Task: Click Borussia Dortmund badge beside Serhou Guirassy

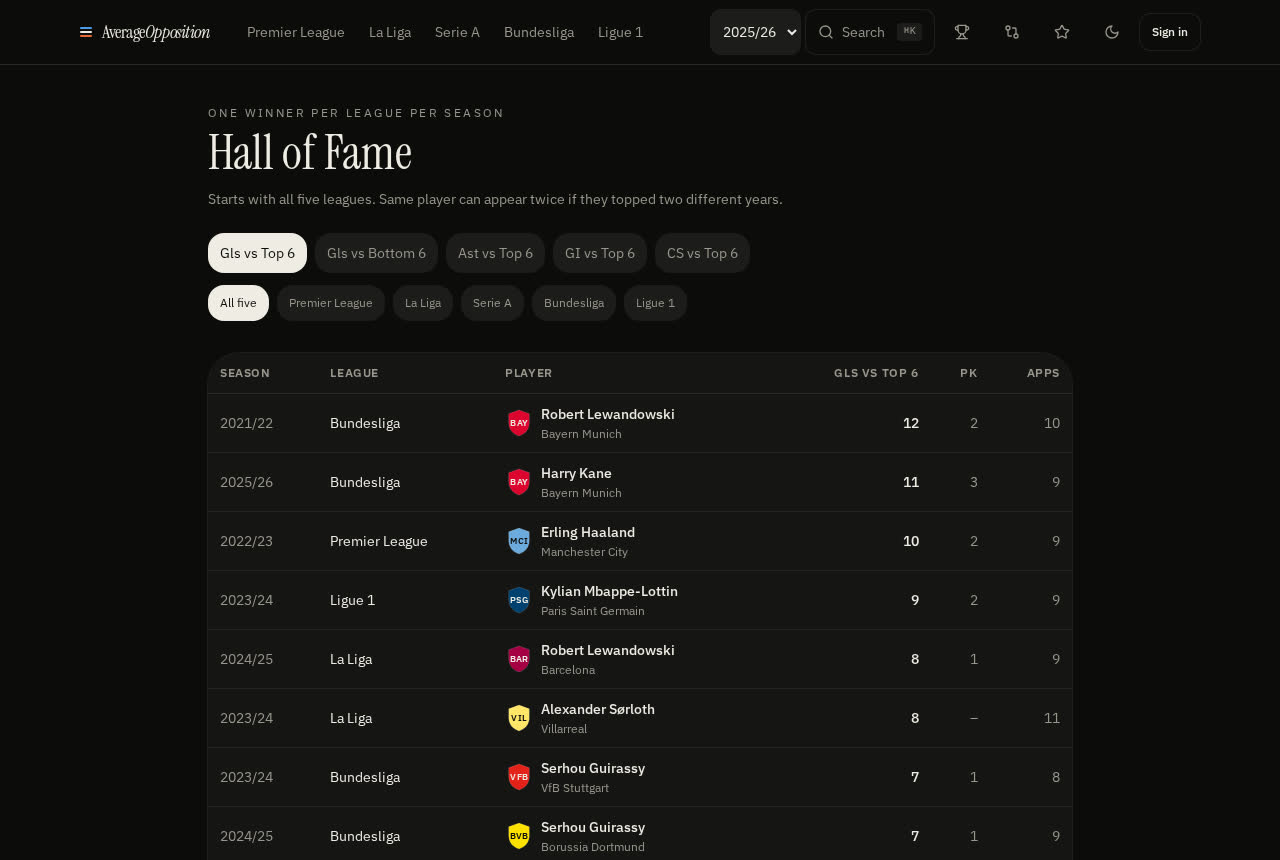Action: pyautogui.click(x=519, y=836)
